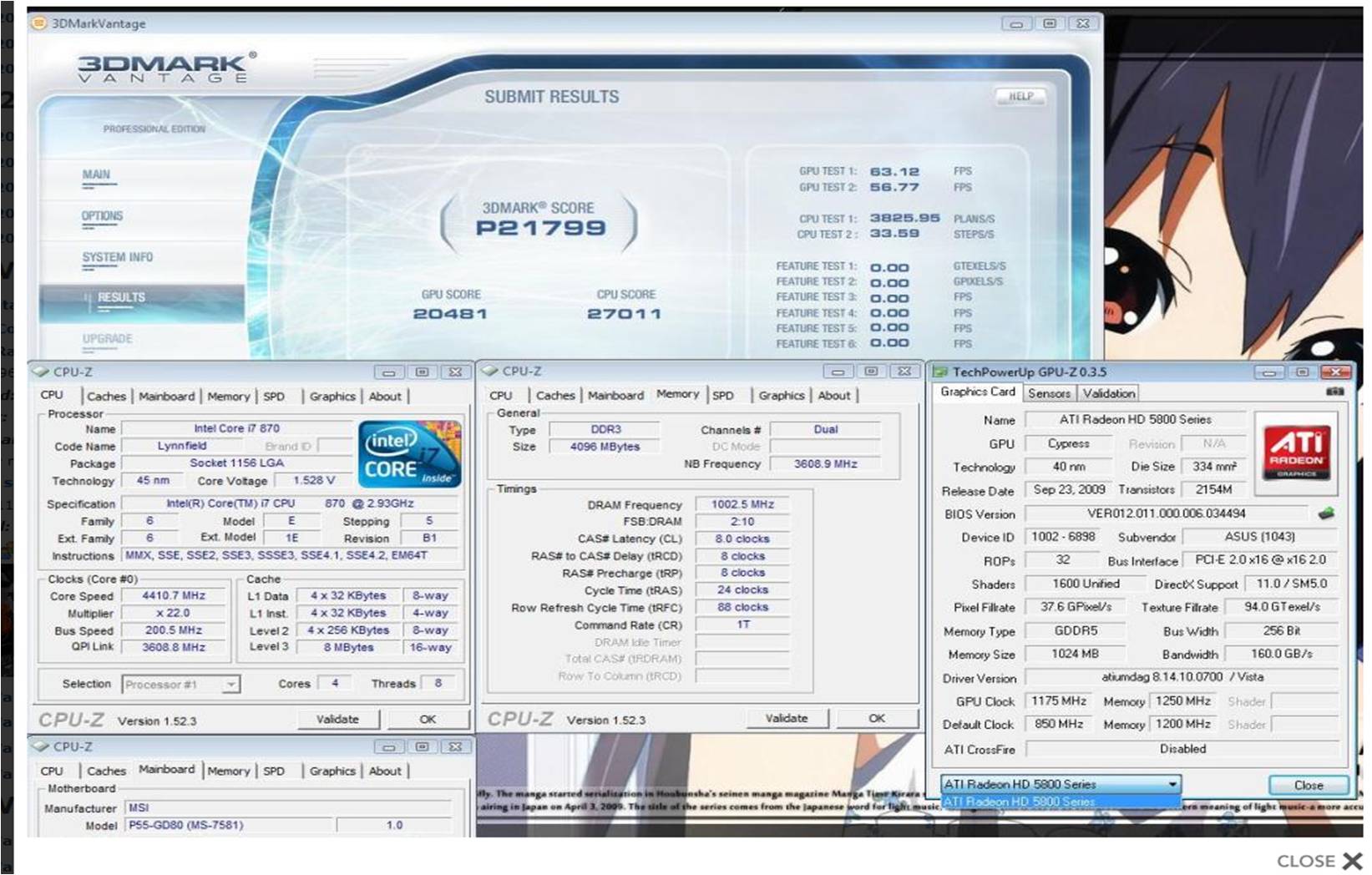
Task: Switch to Mainboard tab in the processor CPU-Z window
Action: pyautogui.click(x=167, y=397)
